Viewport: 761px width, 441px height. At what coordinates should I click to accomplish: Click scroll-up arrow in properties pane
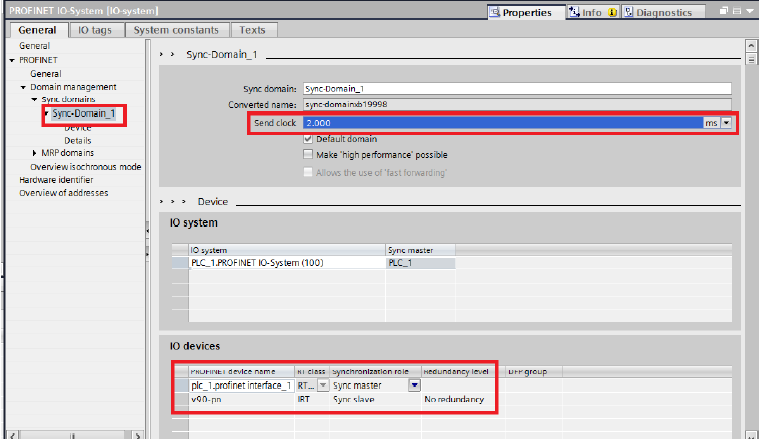(750, 46)
